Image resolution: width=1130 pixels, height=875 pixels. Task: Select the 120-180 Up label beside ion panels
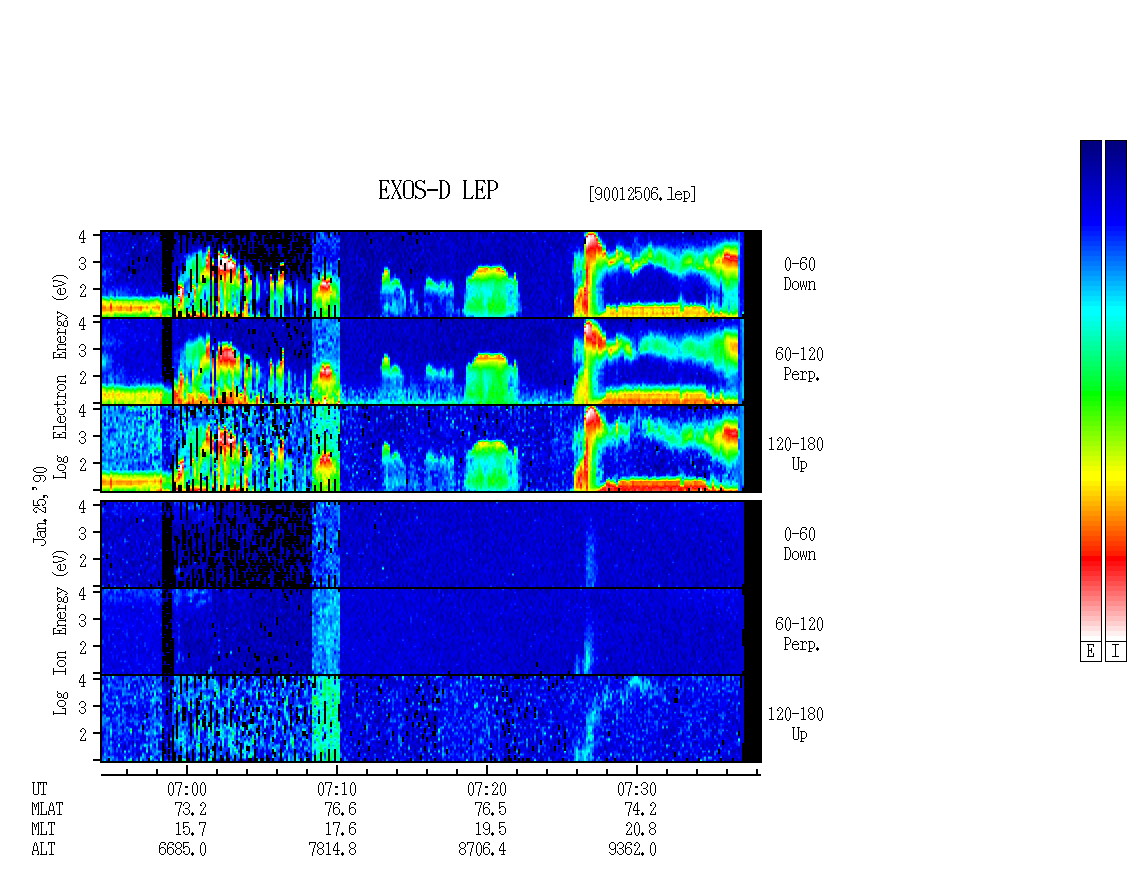tap(796, 724)
